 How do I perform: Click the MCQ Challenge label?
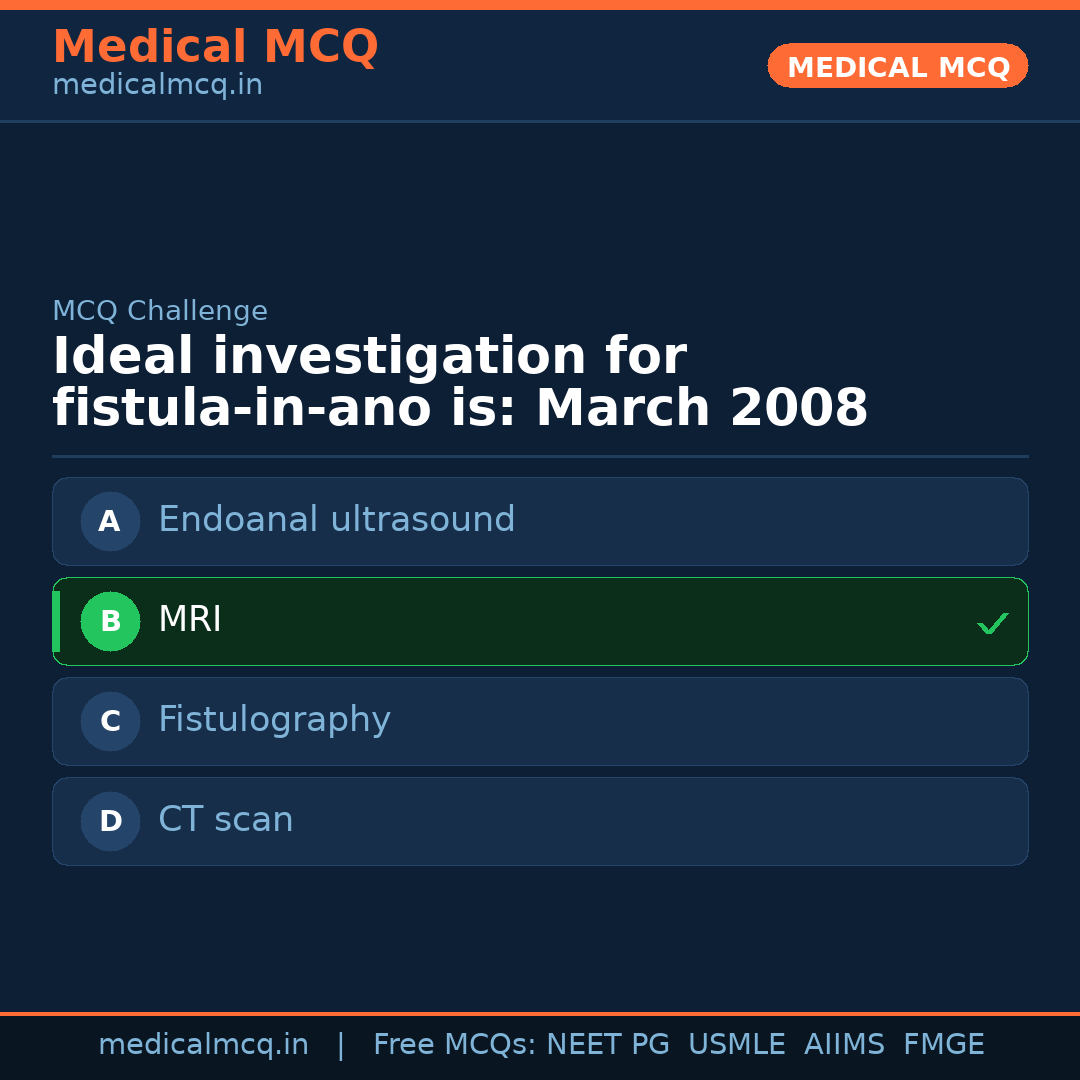click(x=160, y=310)
